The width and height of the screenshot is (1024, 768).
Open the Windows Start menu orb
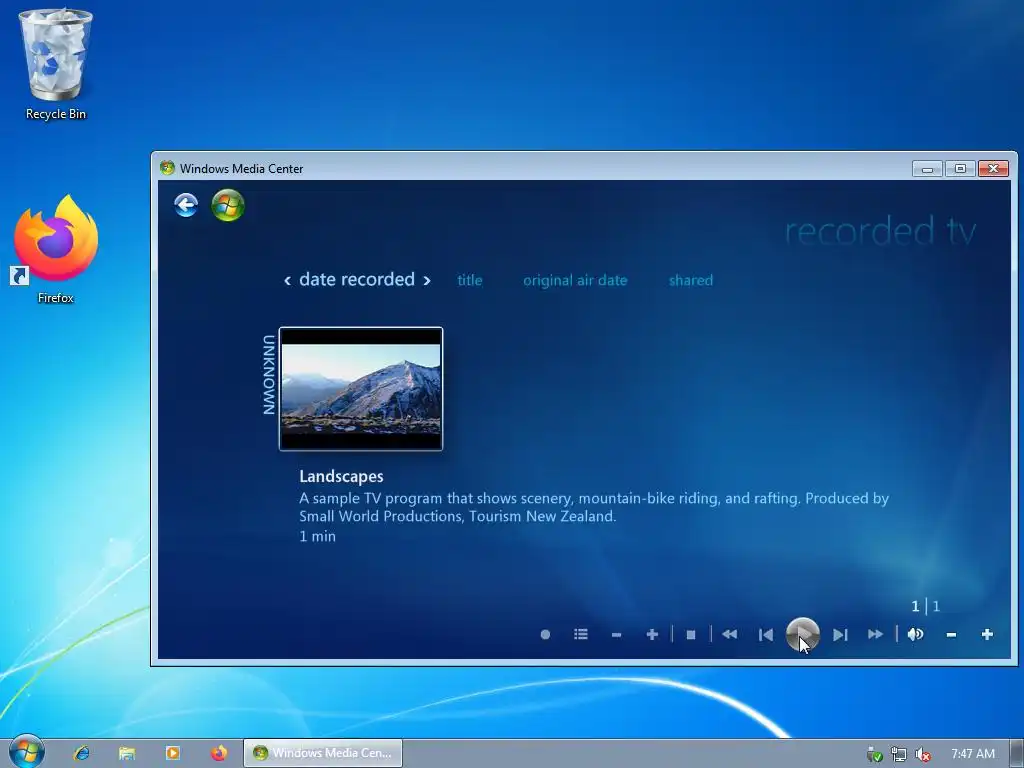pos(27,752)
